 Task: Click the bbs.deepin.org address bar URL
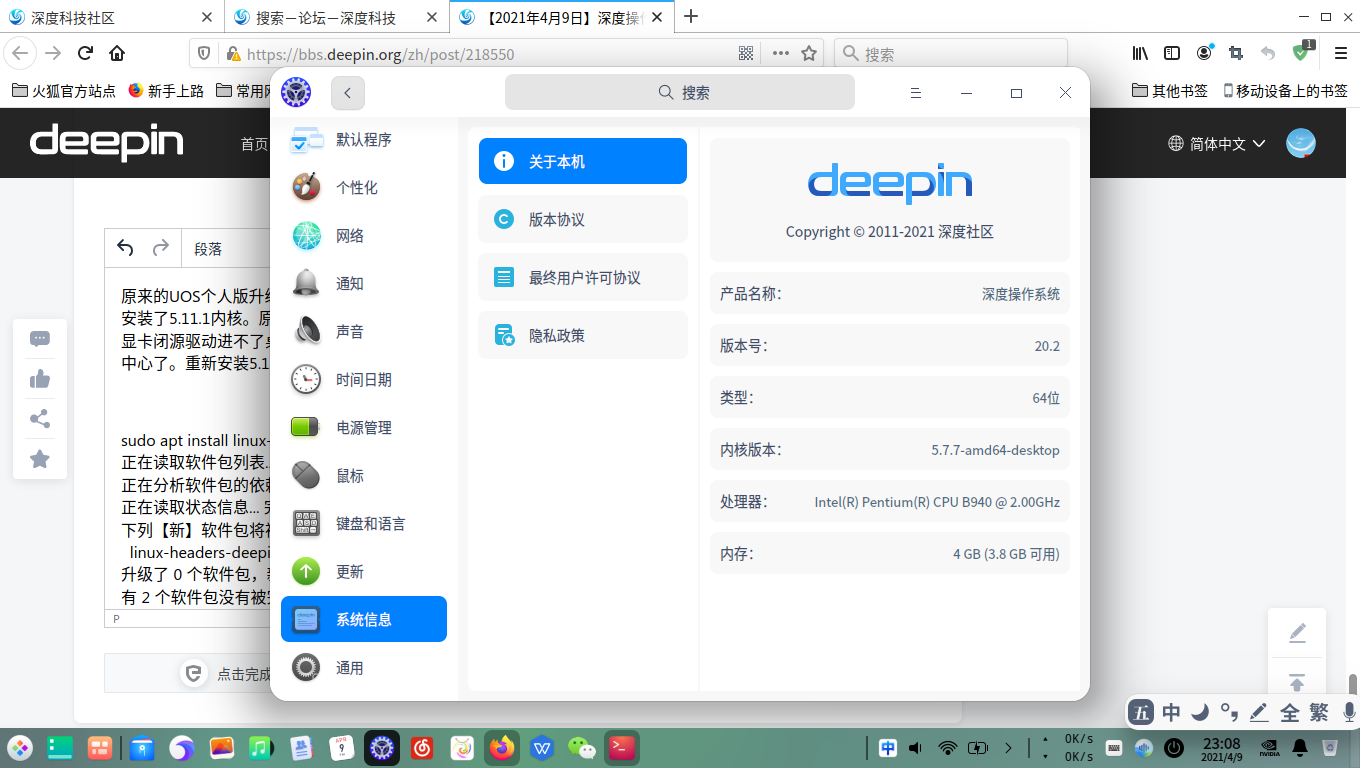[x=380, y=55]
